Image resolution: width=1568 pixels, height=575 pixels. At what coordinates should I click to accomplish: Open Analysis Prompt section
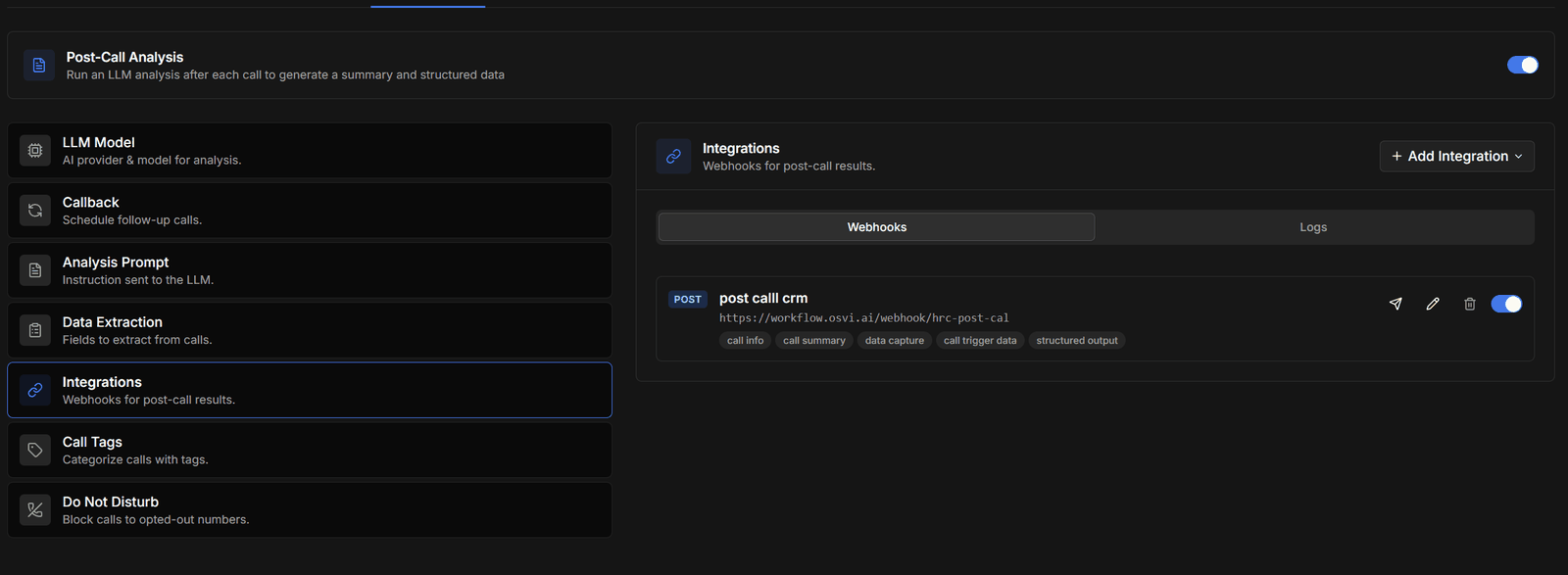point(310,270)
